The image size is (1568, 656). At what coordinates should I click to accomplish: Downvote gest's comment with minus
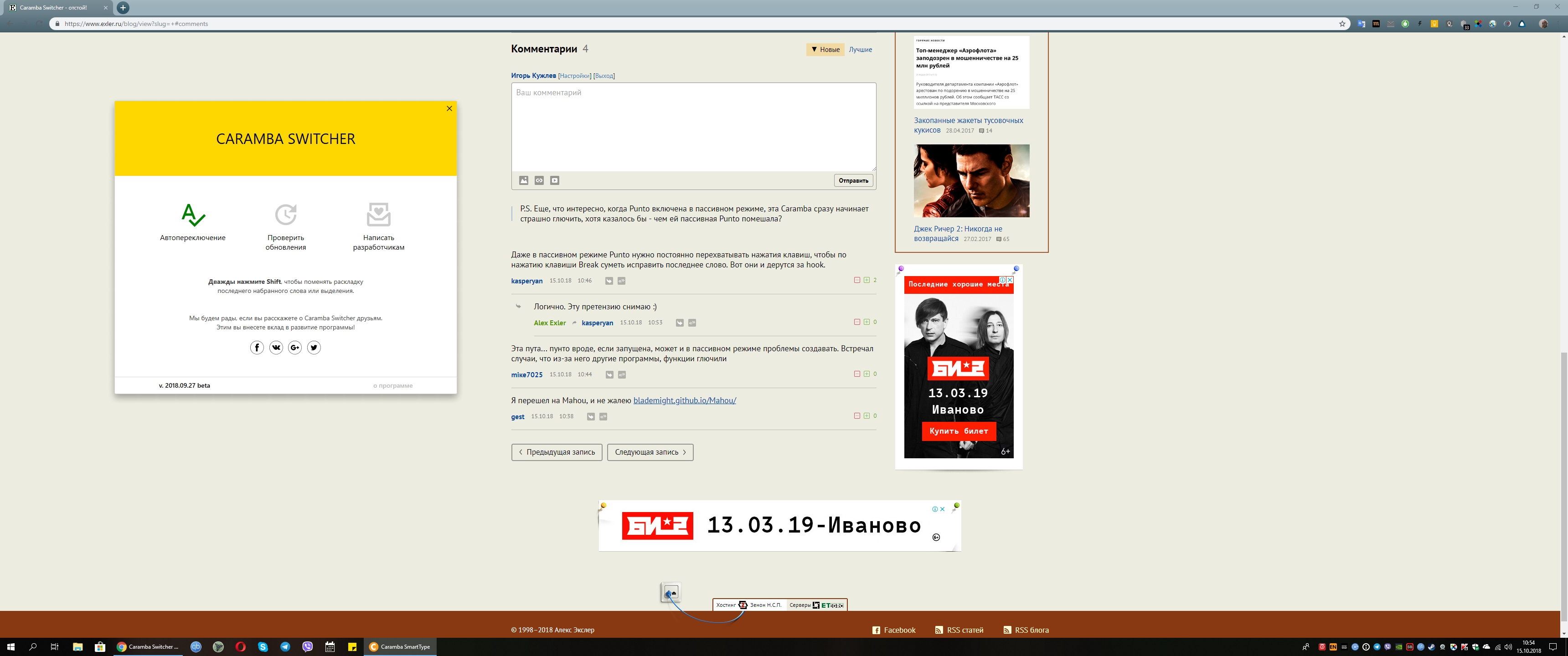(857, 416)
